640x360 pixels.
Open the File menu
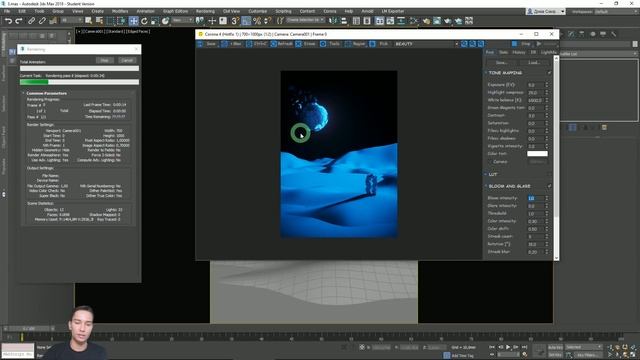tap(7, 11)
